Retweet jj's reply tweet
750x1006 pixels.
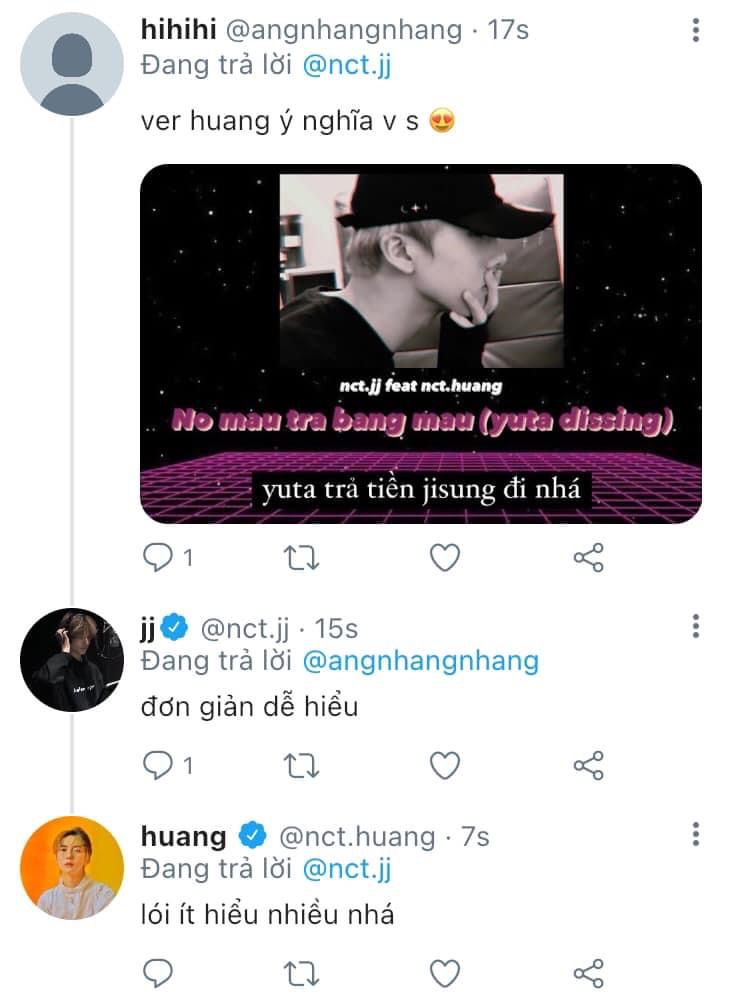click(x=301, y=765)
